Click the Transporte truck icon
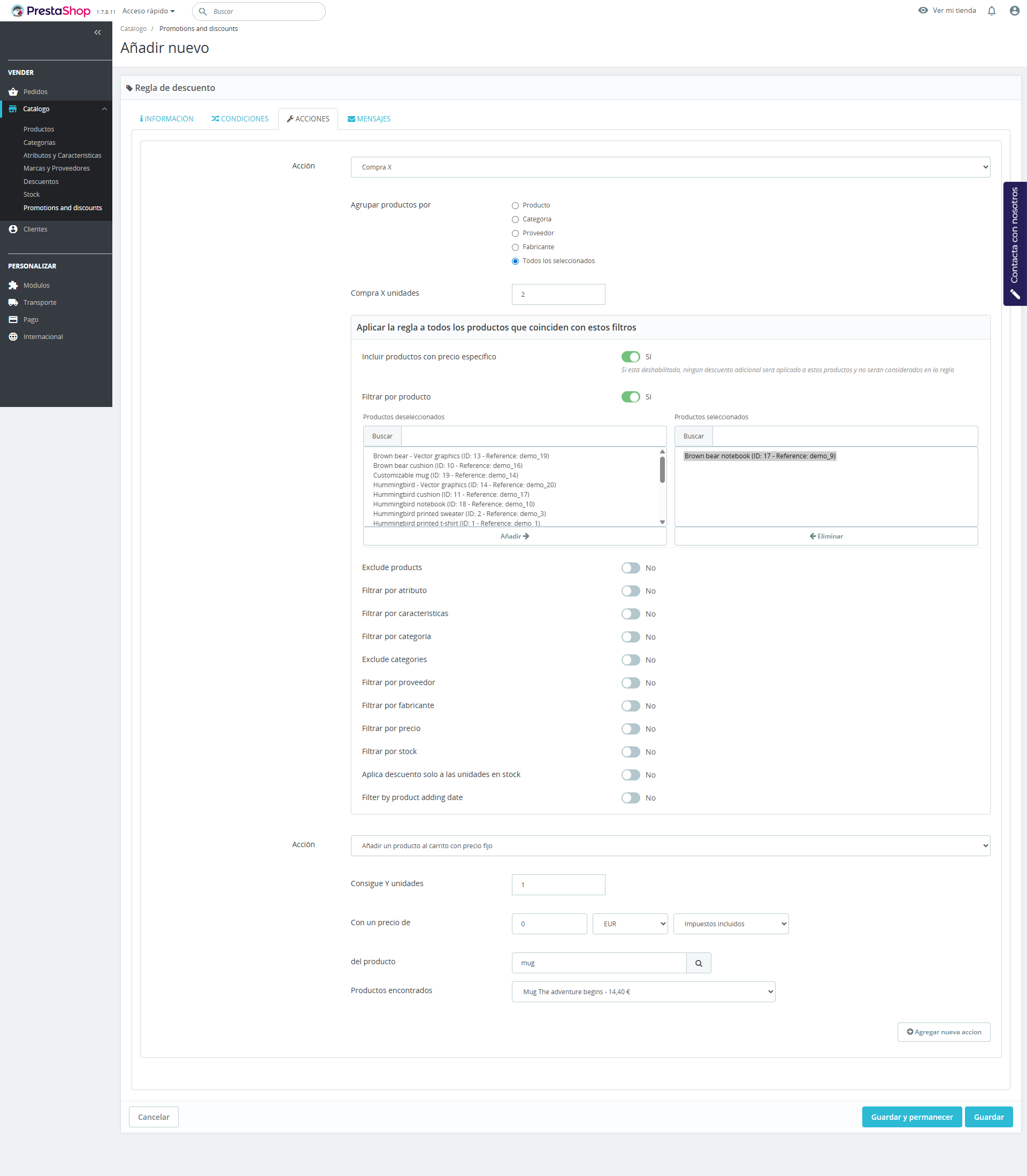This screenshot has height=1176, width=1027. [13, 303]
